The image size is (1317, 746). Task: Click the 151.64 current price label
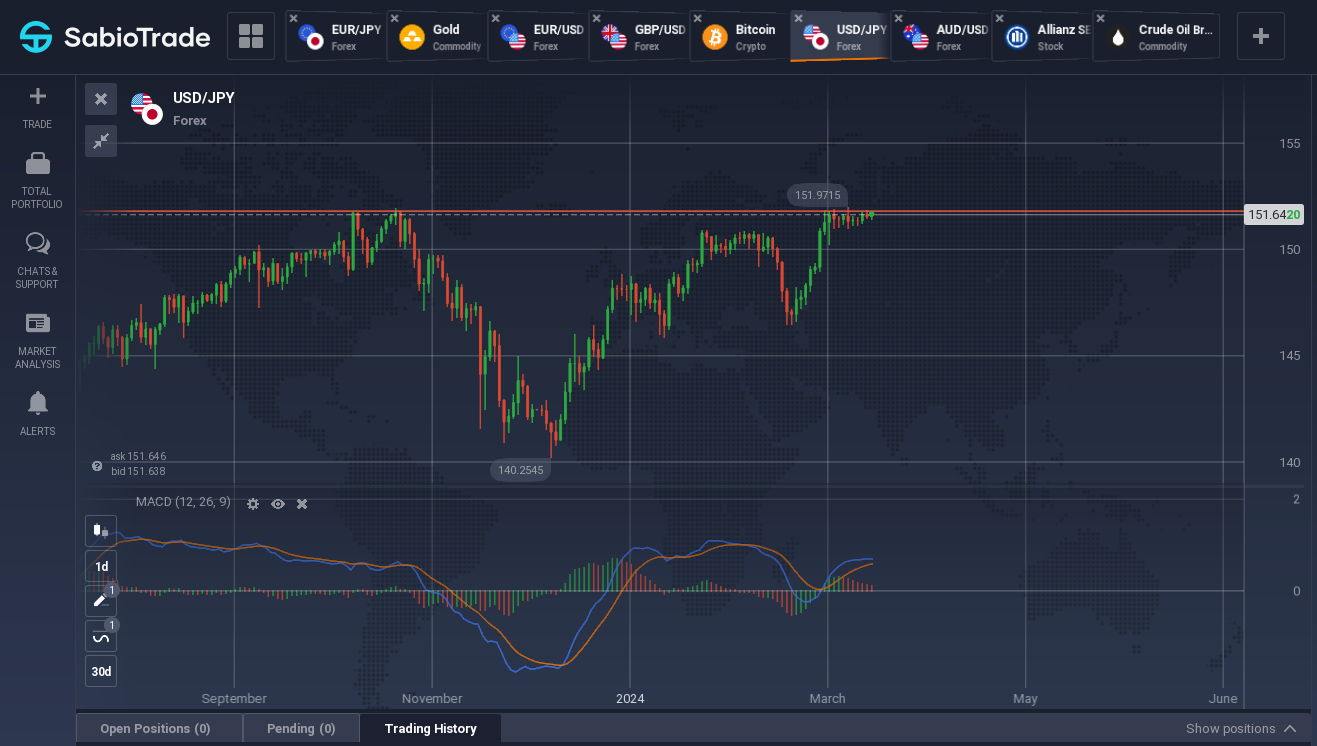pyautogui.click(x=1274, y=215)
